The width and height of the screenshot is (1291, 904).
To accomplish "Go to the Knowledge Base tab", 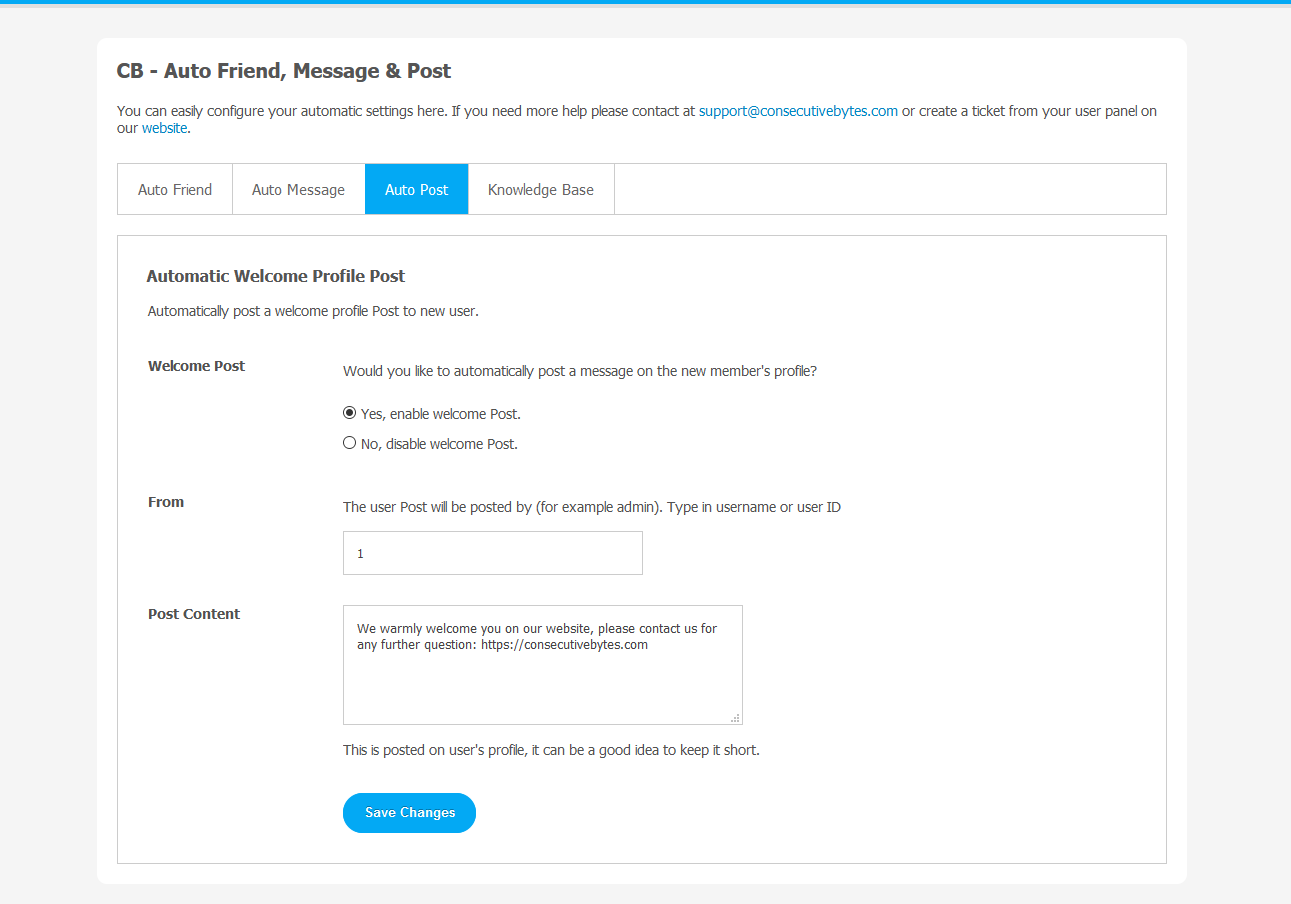I will click(540, 189).
